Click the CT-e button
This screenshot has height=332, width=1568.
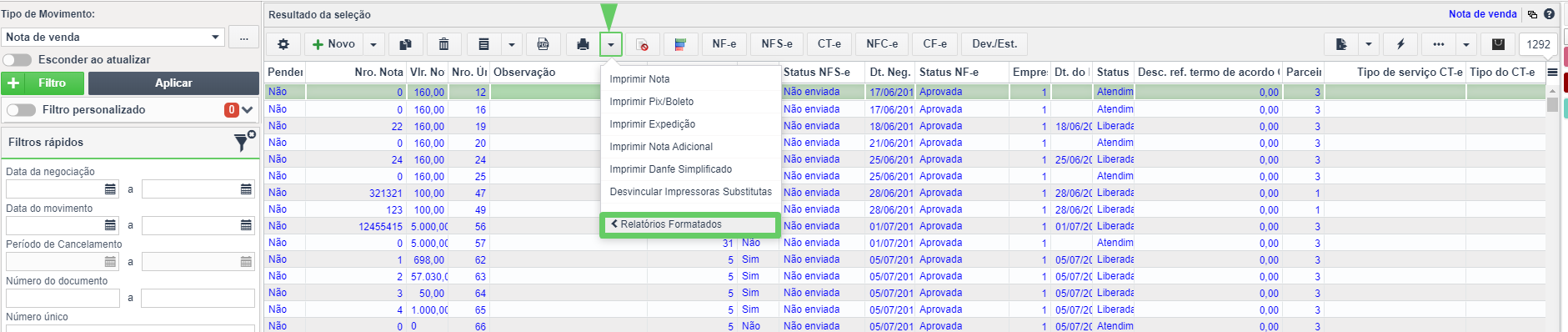(829, 44)
